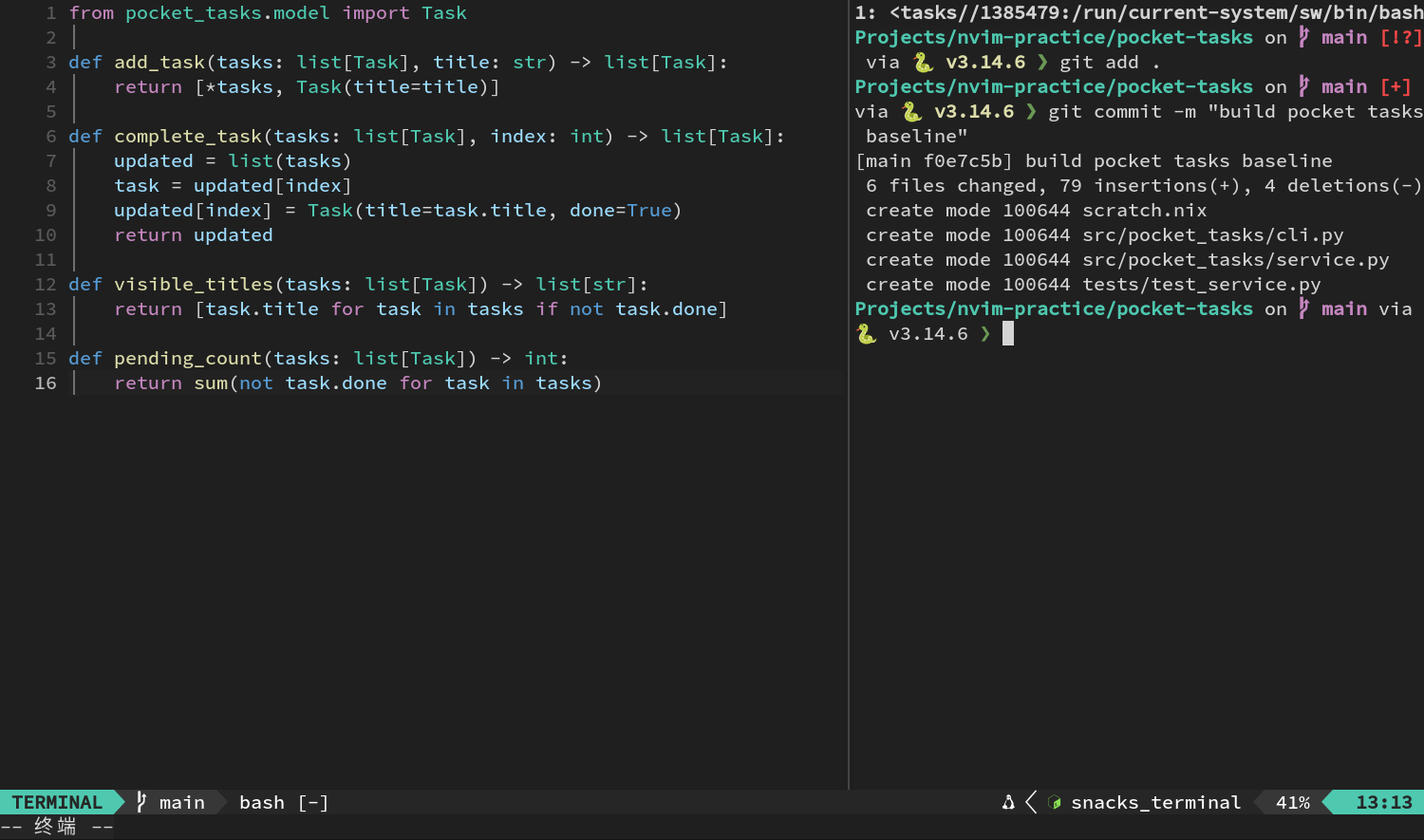Click the snake icon before the git add prompt
Image resolution: width=1424 pixels, height=840 pixels.
(923, 63)
